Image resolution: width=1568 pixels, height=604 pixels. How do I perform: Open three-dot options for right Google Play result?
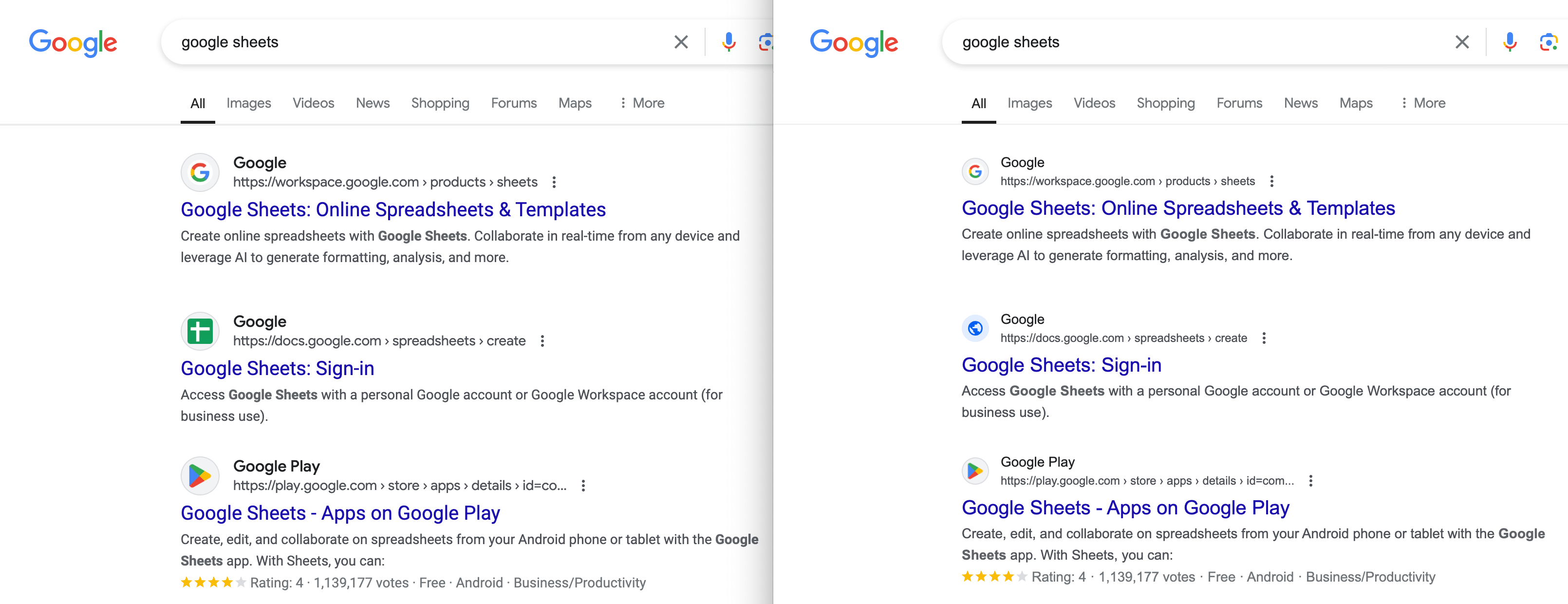click(1310, 480)
